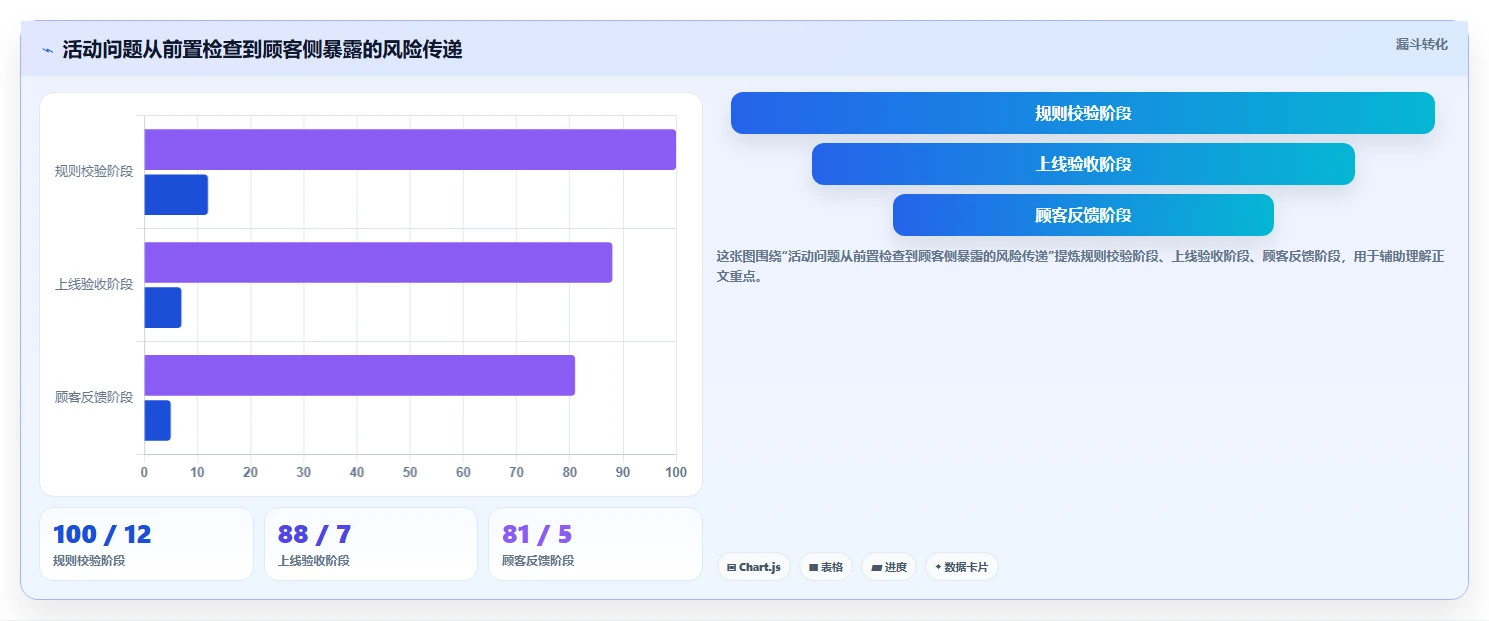Click the Chart.js tag chip

[x=754, y=567]
